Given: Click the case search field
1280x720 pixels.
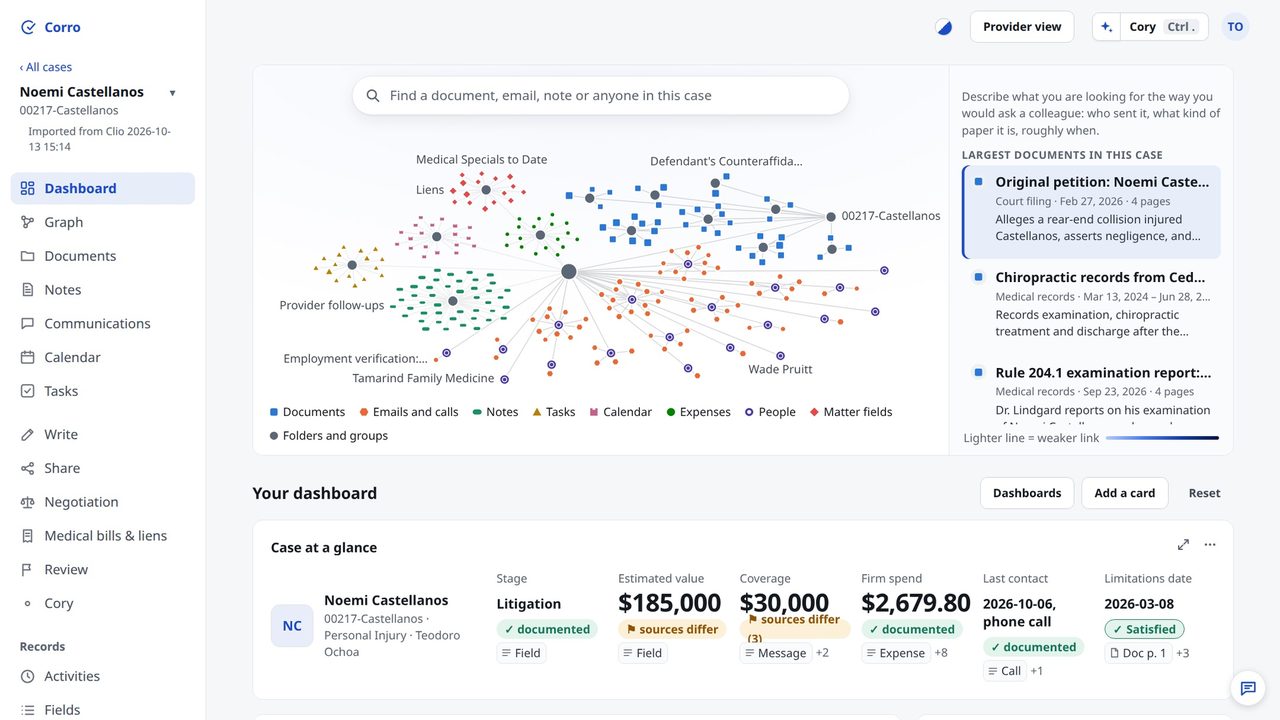Looking at the screenshot, I should click(601, 96).
